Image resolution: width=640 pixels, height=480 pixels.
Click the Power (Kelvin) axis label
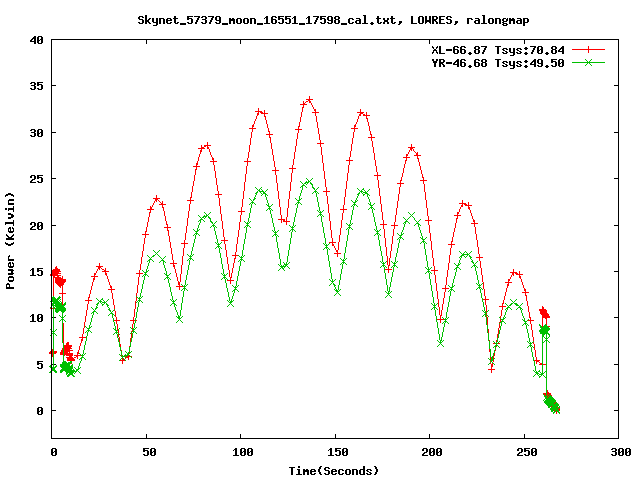pos(10,241)
